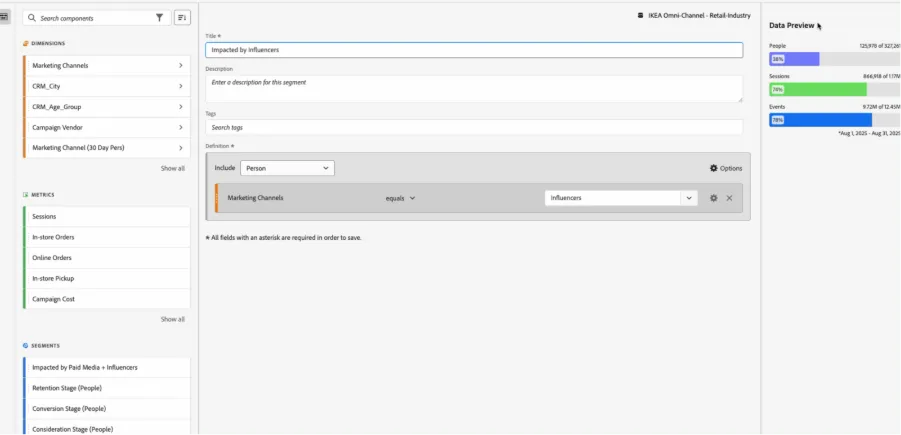Click the gear icon on Marketing Channels rule
The height and width of the screenshot is (435, 901).
[714, 198]
